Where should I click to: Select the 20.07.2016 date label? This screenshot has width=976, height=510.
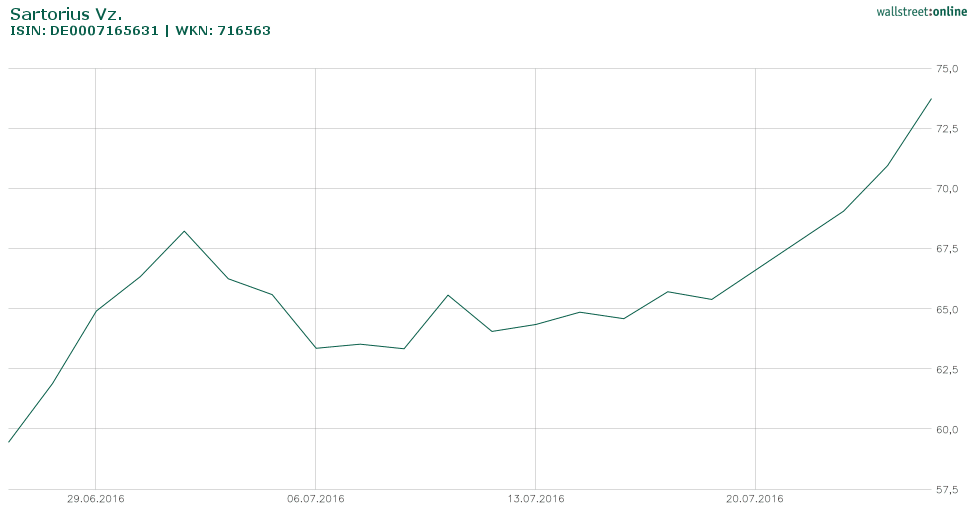[x=755, y=498]
